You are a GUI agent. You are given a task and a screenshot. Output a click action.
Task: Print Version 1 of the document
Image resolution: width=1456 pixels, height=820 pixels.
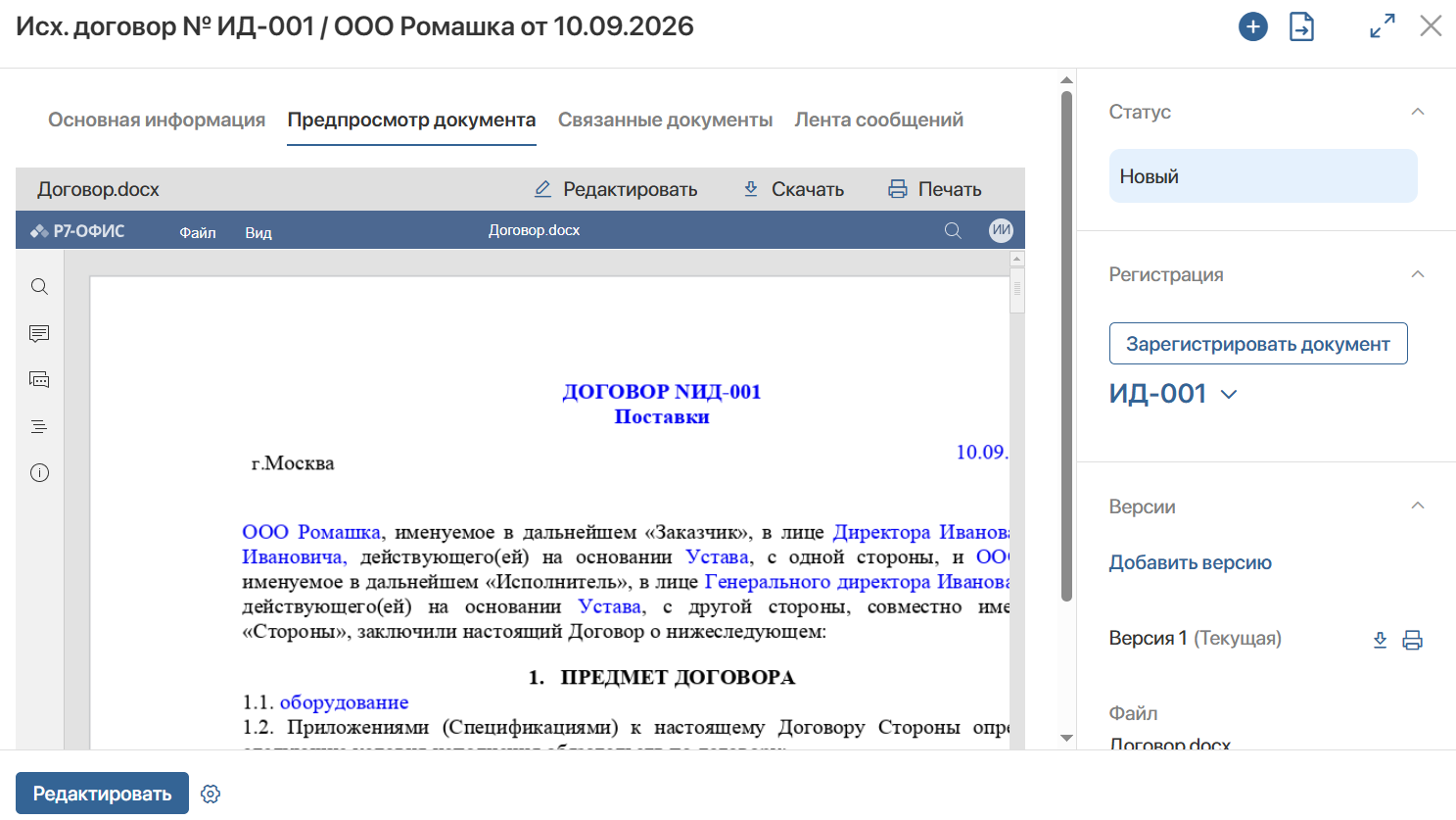(1412, 640)
